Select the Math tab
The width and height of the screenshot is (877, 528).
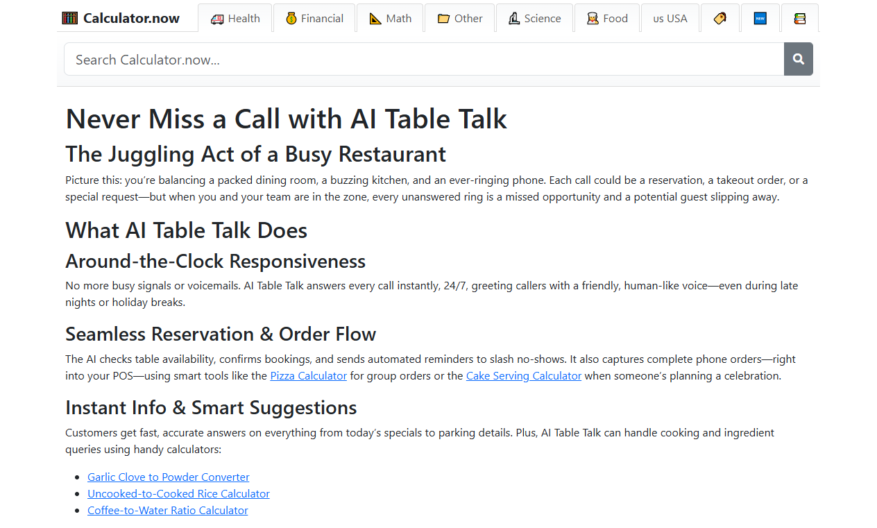pos(390,18)
